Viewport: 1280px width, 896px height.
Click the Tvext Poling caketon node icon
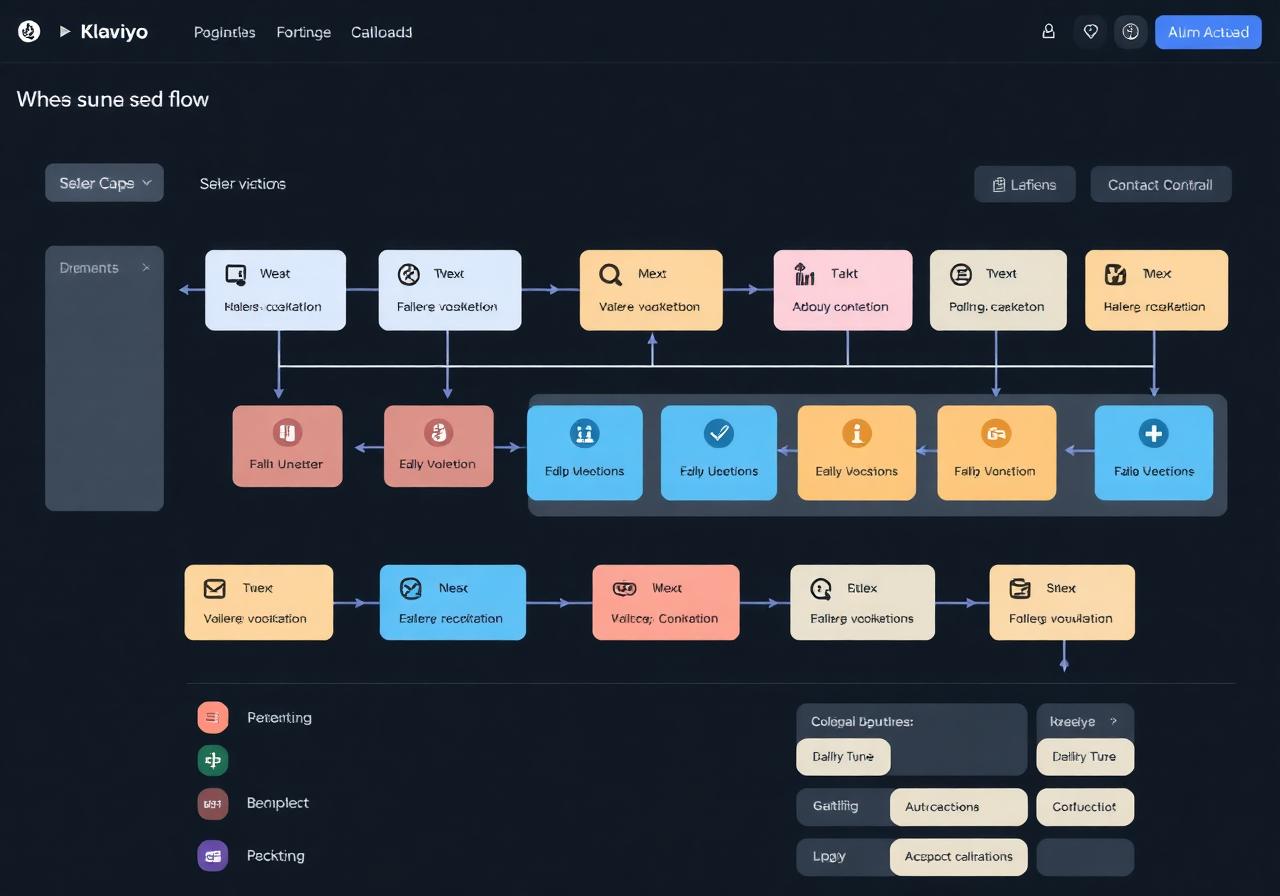click(960, 274)
